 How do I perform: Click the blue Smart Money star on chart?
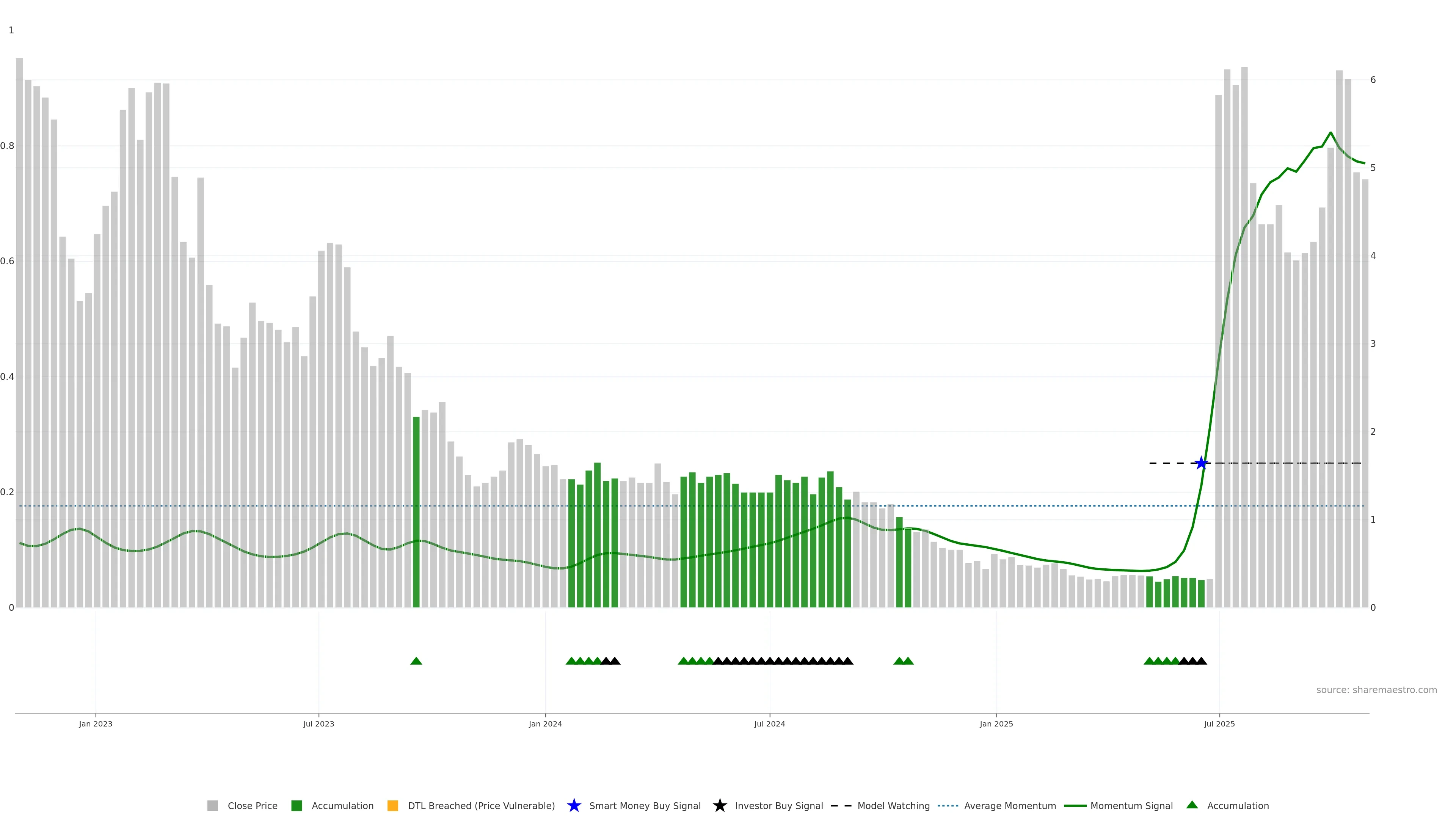(1201, 463)
